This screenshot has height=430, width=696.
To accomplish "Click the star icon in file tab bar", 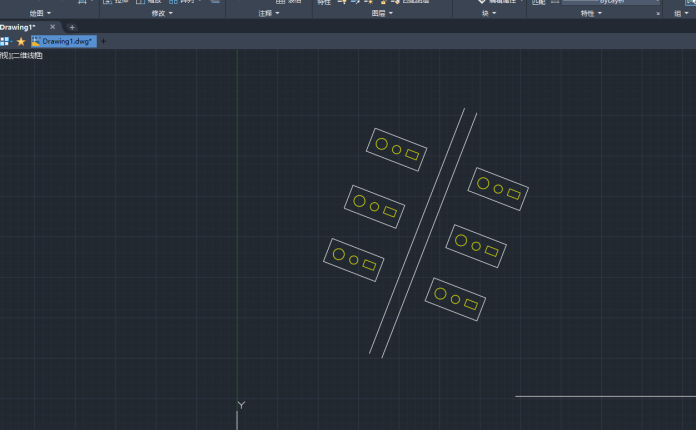I will point(21,41).
